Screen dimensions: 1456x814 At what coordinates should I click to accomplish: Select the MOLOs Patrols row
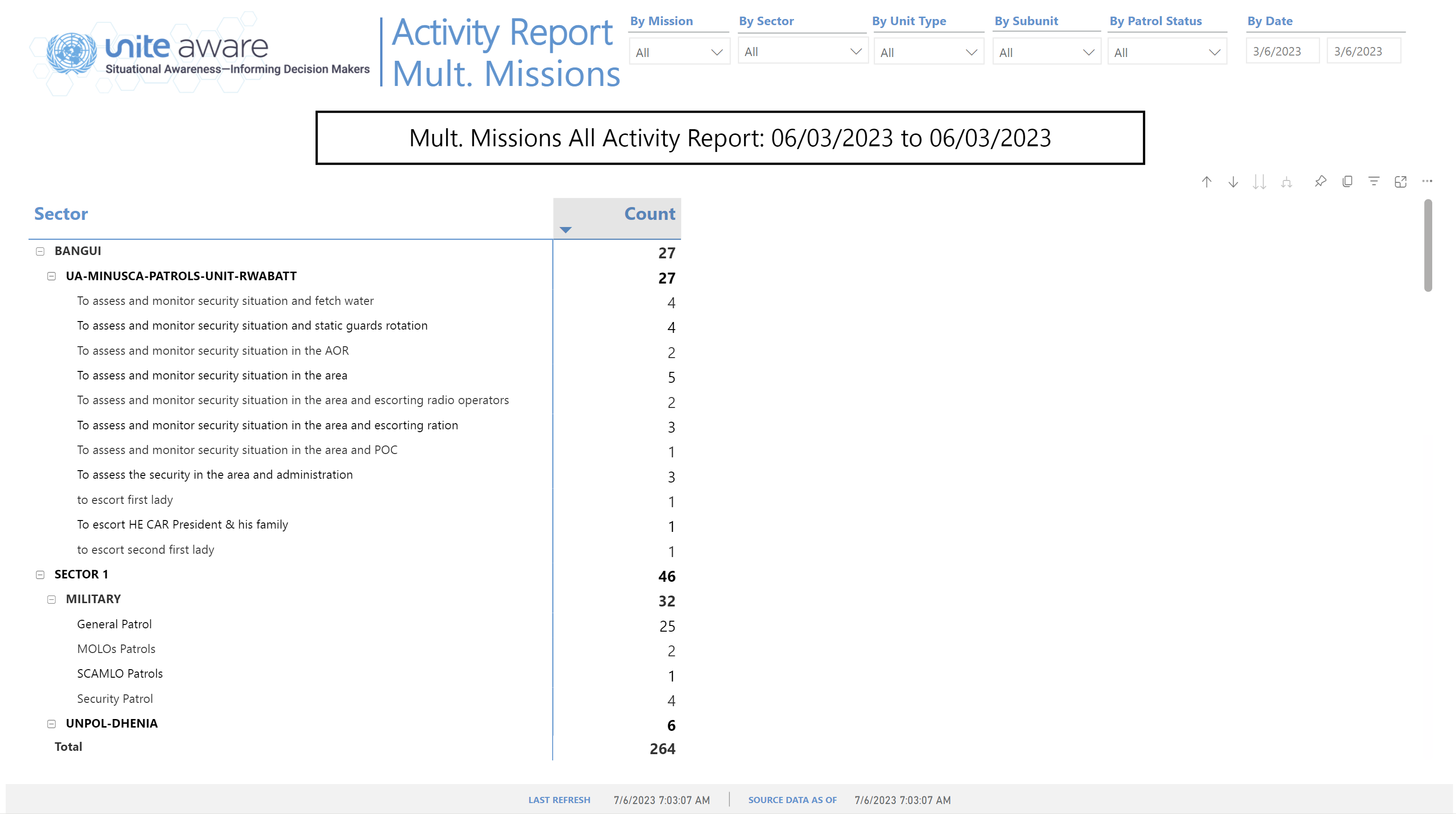pos(354,649)
